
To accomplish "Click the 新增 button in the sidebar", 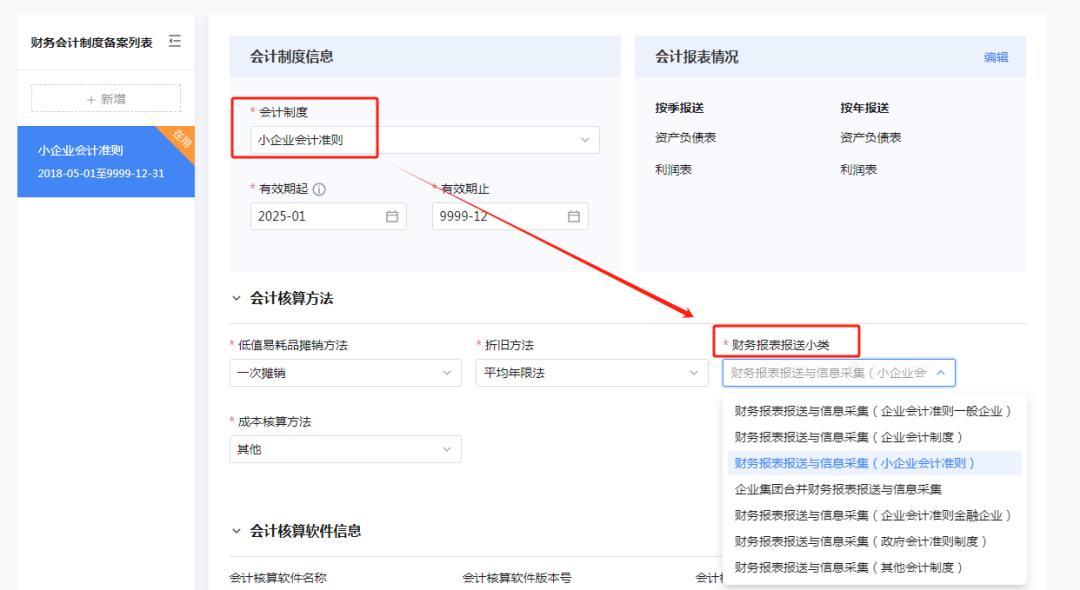I will [105, 96].
